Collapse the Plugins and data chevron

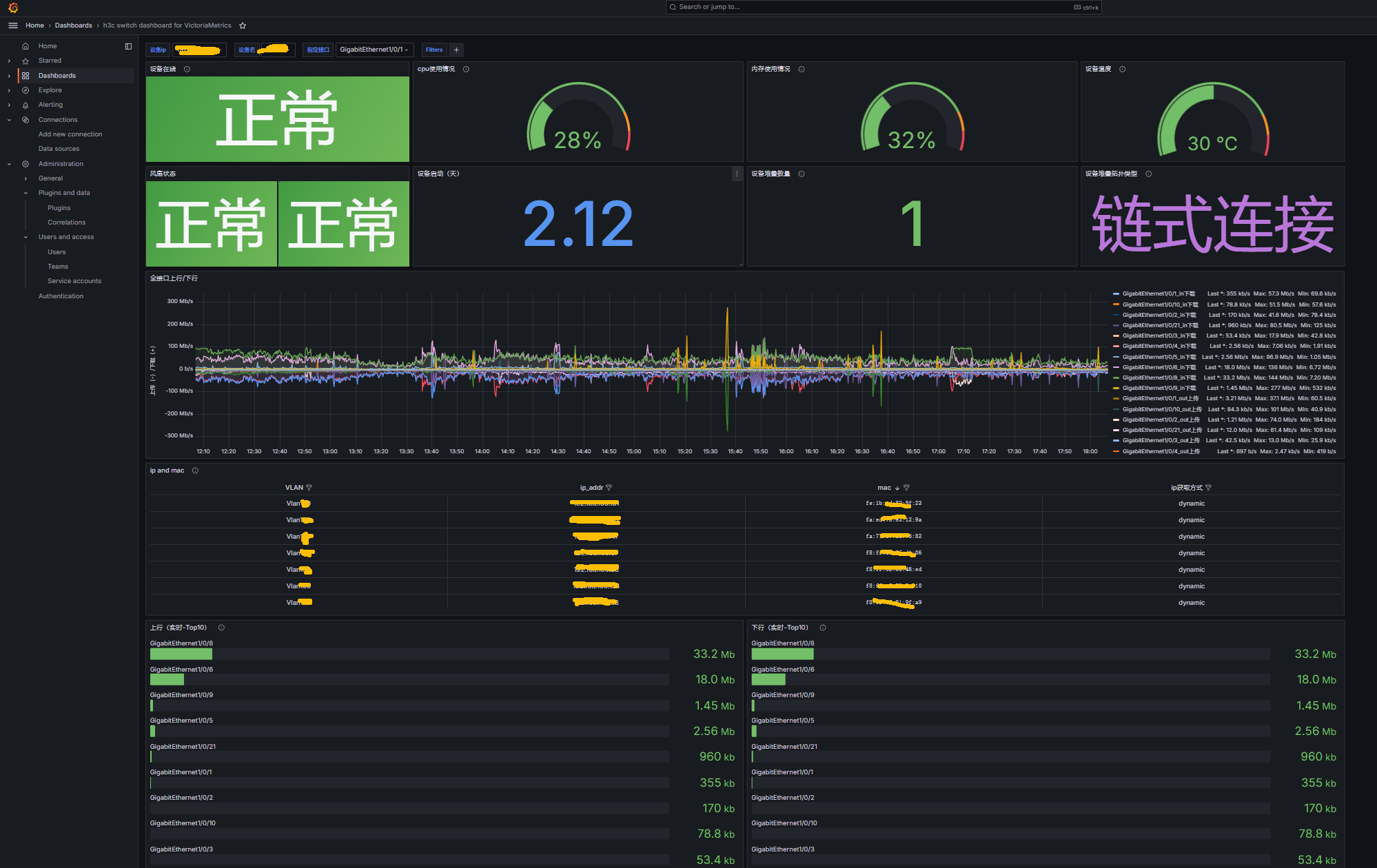(25, 193)
